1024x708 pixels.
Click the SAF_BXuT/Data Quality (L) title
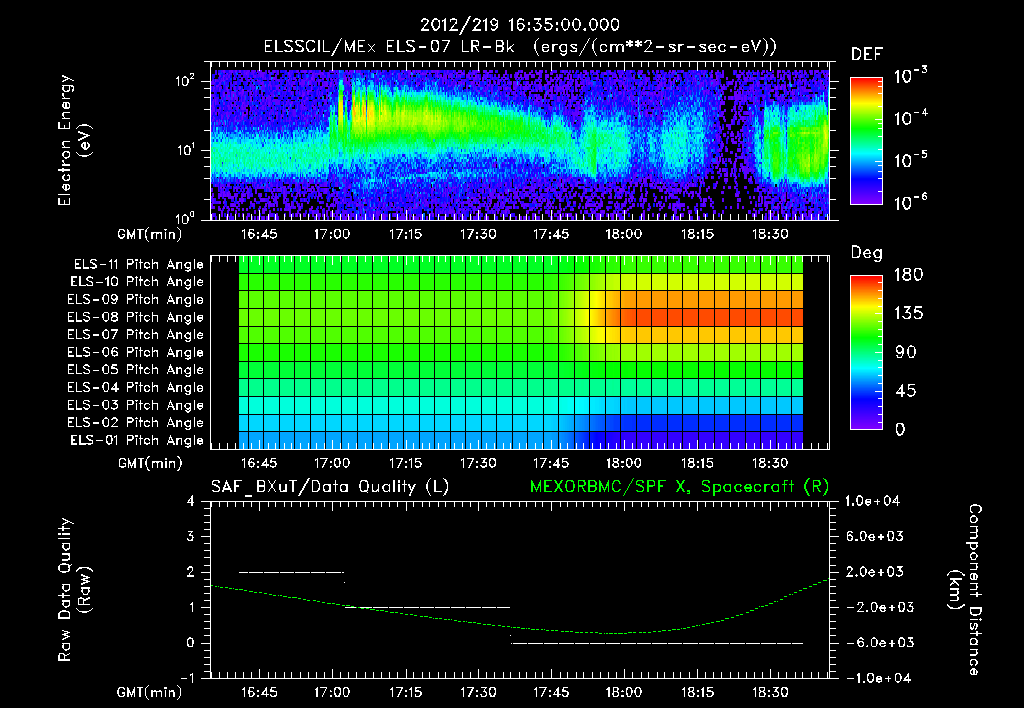coord(330,487)
